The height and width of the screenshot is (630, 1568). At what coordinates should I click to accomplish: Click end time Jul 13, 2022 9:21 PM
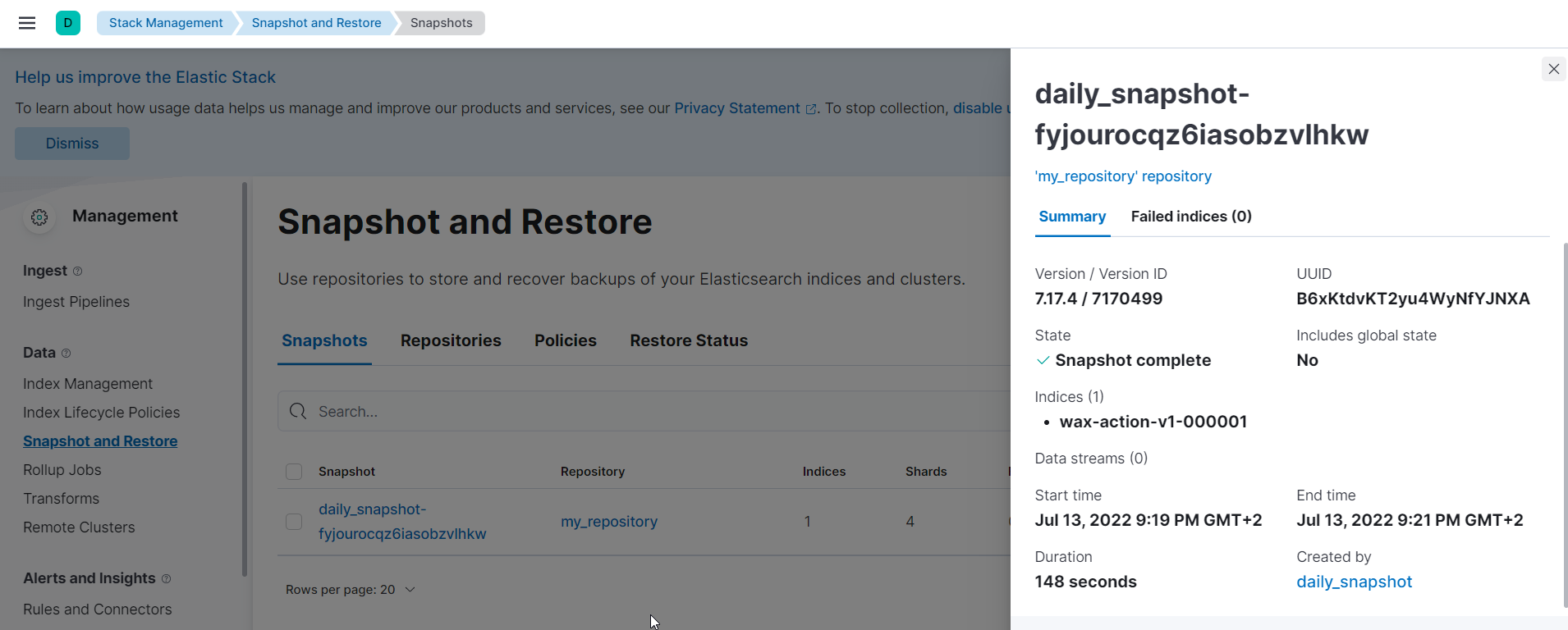tap(1410, 520)
